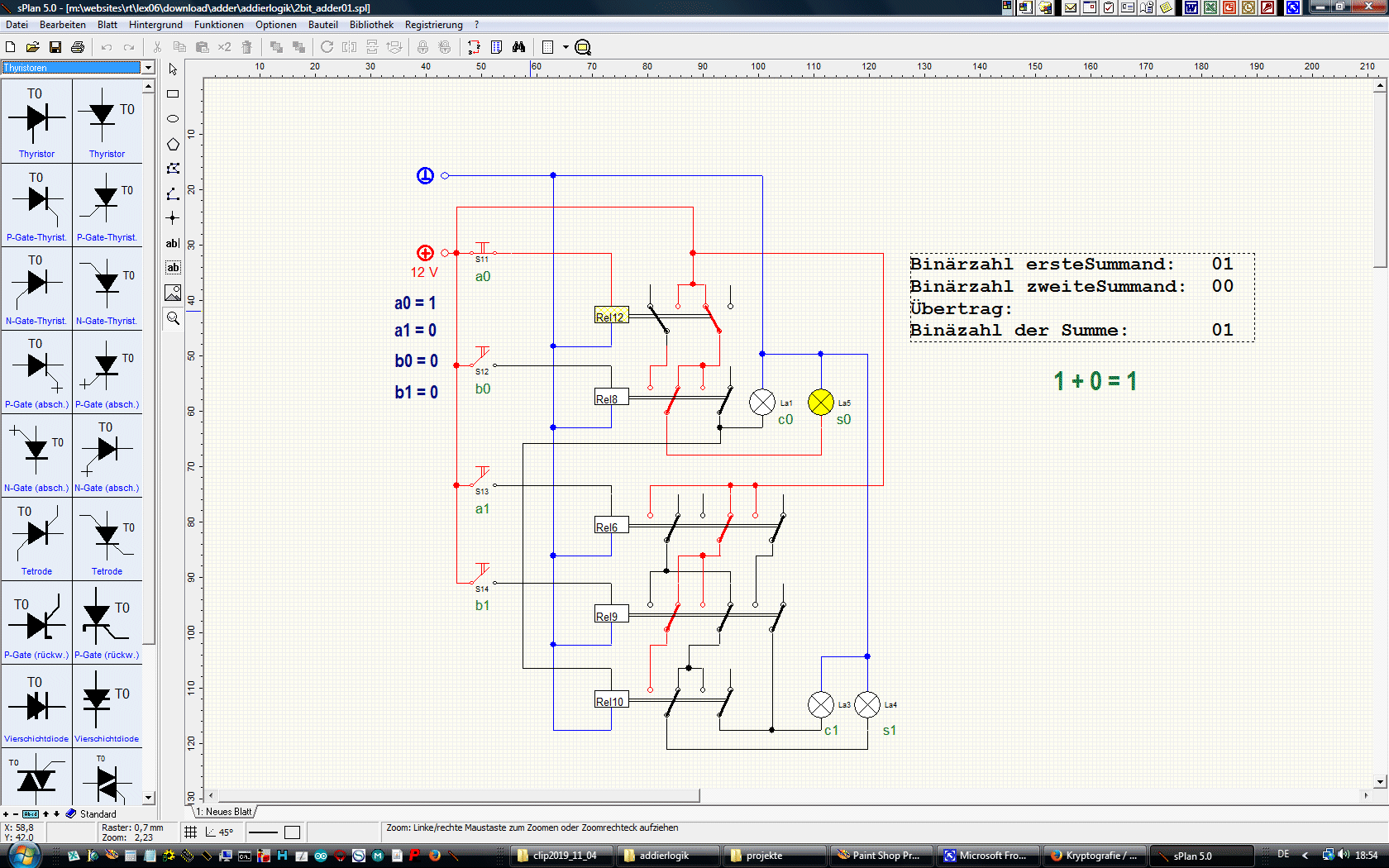
Task: Move the library component up with the up arrow
Action: click(45, 814)
